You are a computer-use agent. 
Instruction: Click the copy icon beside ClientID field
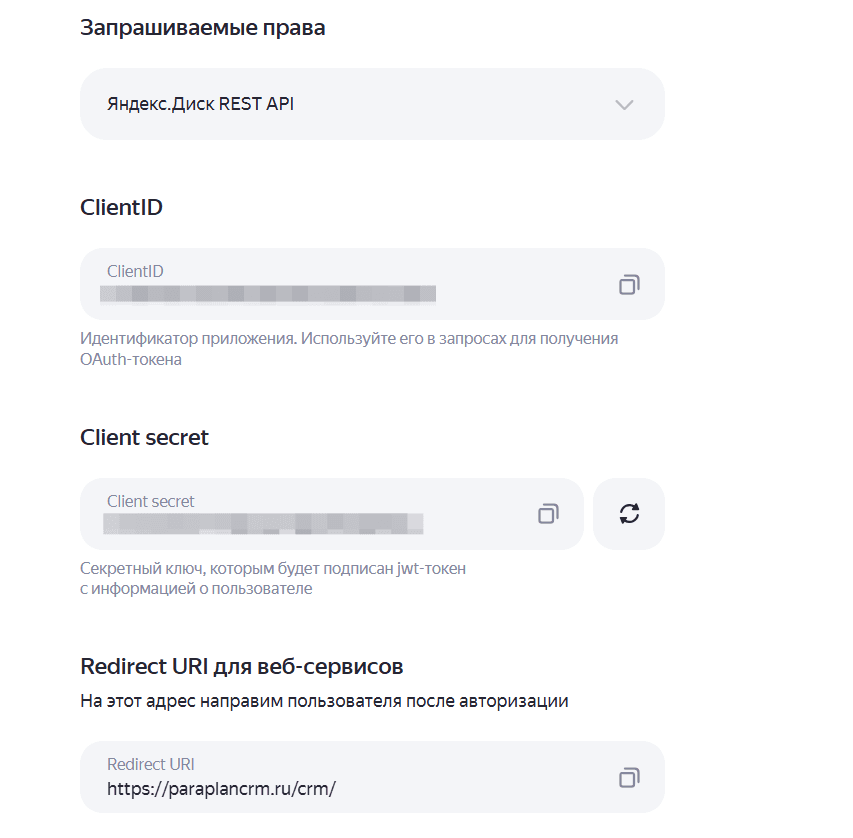[x=629, y=284]
